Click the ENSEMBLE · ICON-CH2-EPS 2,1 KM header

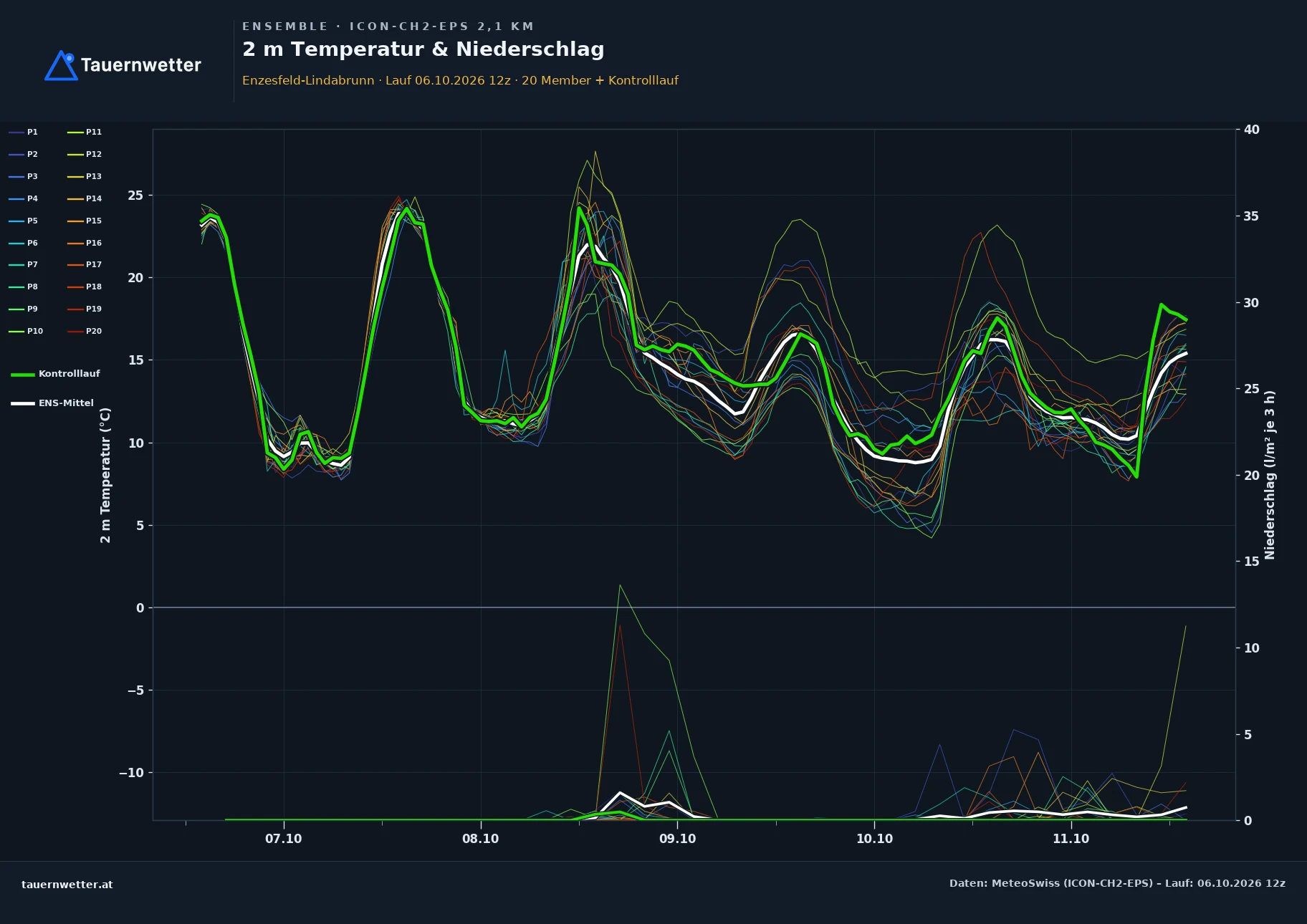pyautogui.click(x=388, y=27)
